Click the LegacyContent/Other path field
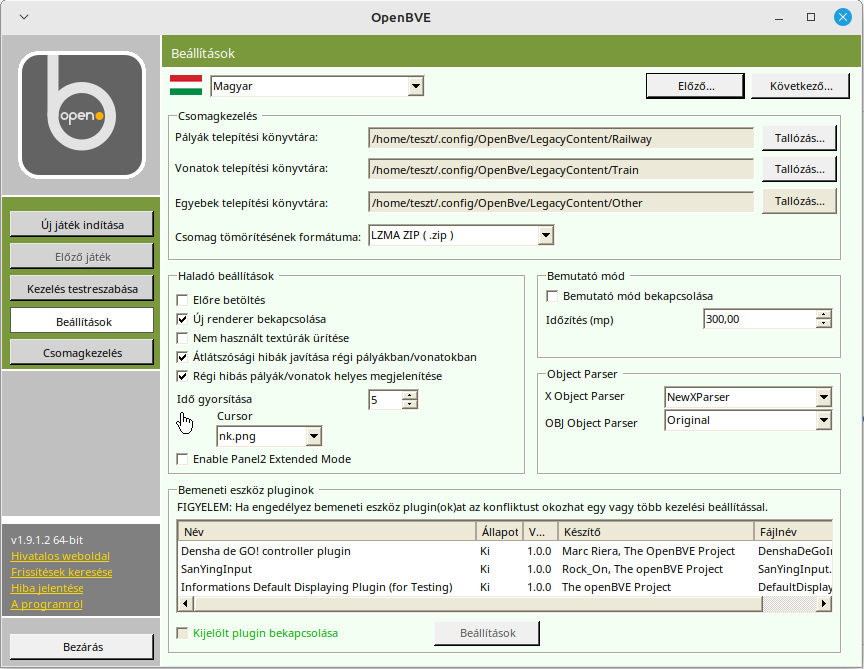Image resolution: width=864 pixels, height=669 pixels. (561, 203)
